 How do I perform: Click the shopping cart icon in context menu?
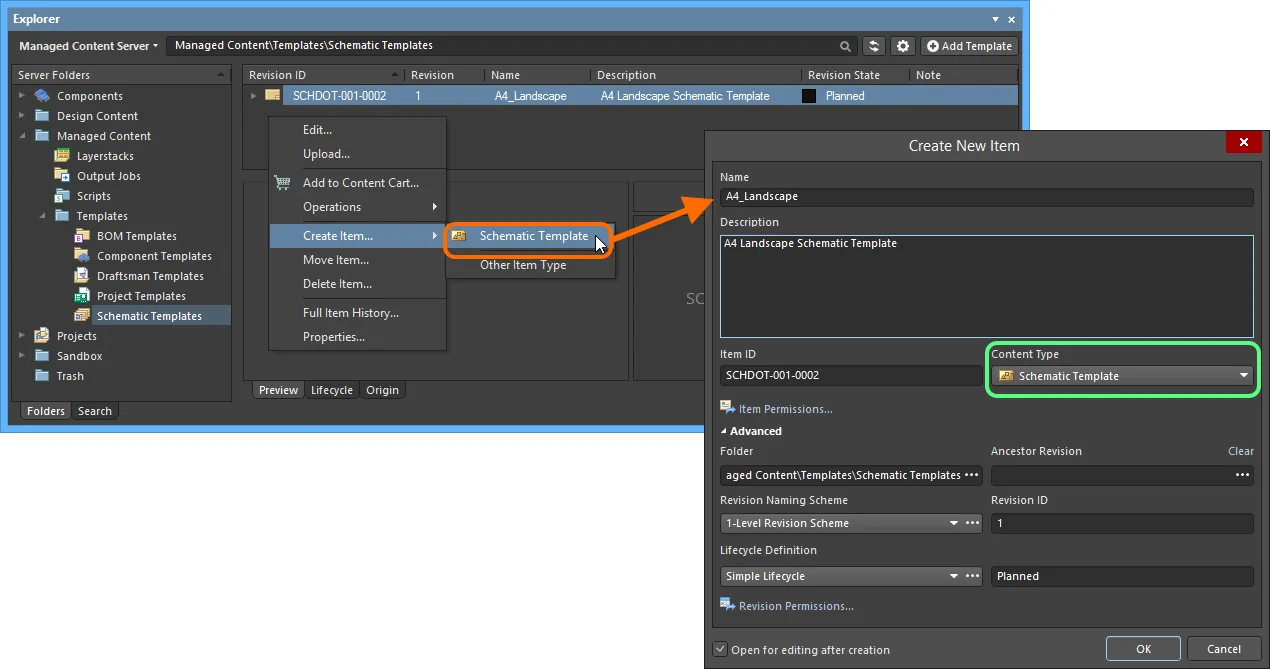click(x=283, y=183)
